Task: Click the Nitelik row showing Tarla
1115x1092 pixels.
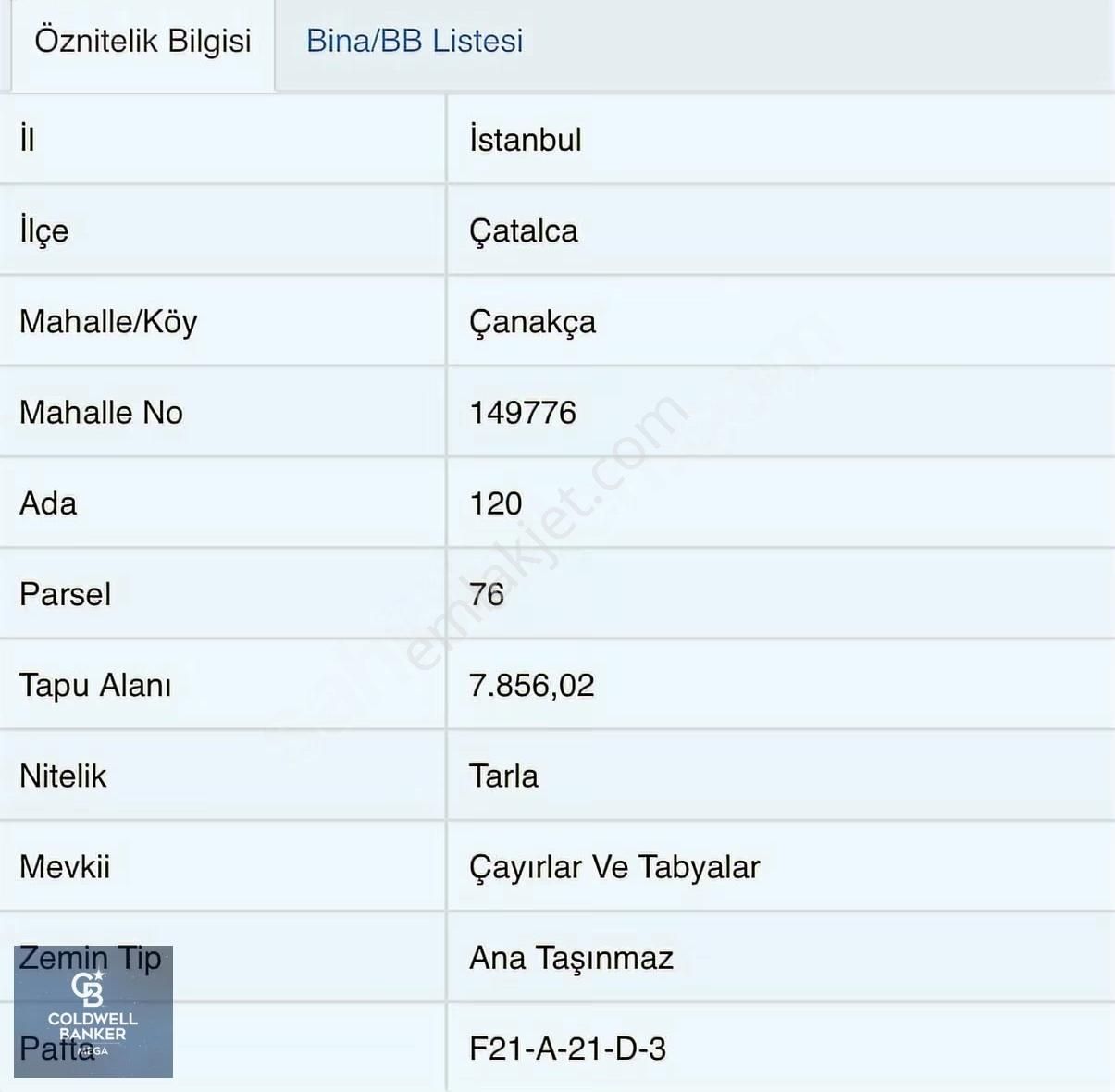Action: [502, 776]
